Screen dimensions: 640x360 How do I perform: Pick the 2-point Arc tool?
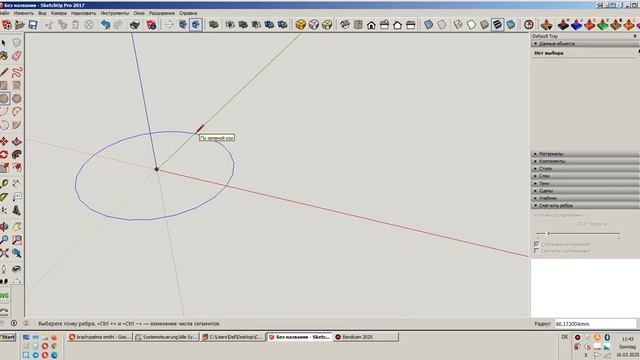coord(17,112)
